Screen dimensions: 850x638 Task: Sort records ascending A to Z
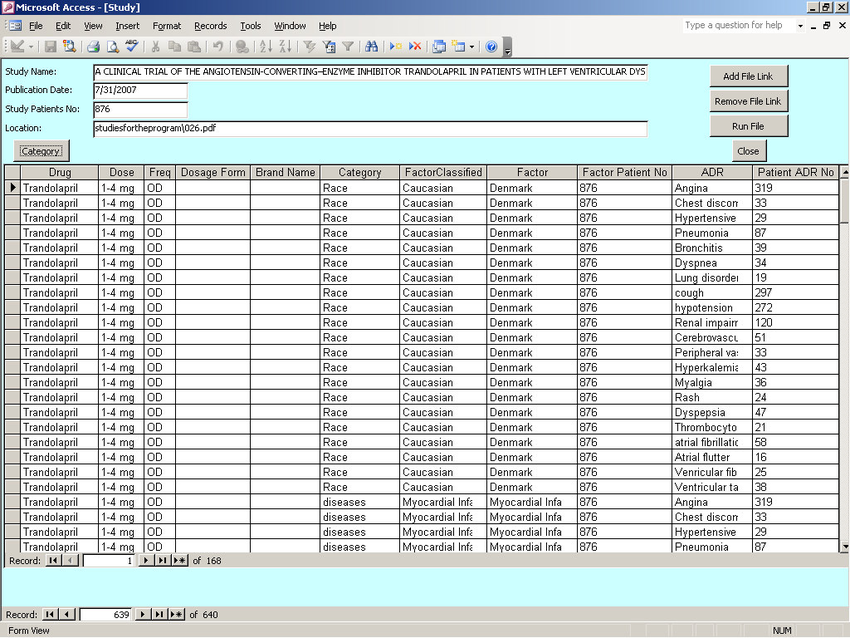tap(266, 47)
